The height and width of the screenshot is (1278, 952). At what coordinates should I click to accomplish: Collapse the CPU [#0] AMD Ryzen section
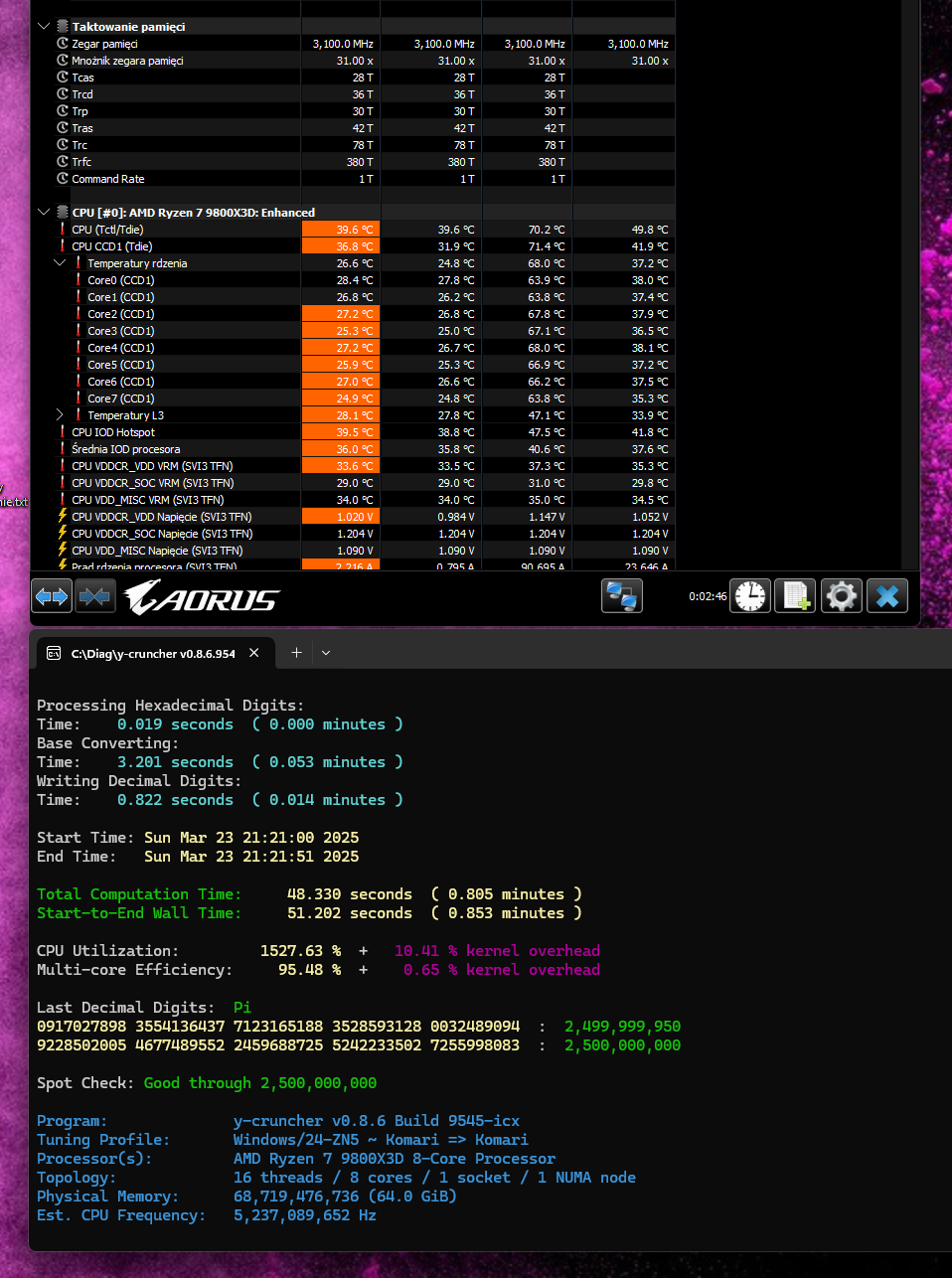point(44,213)
